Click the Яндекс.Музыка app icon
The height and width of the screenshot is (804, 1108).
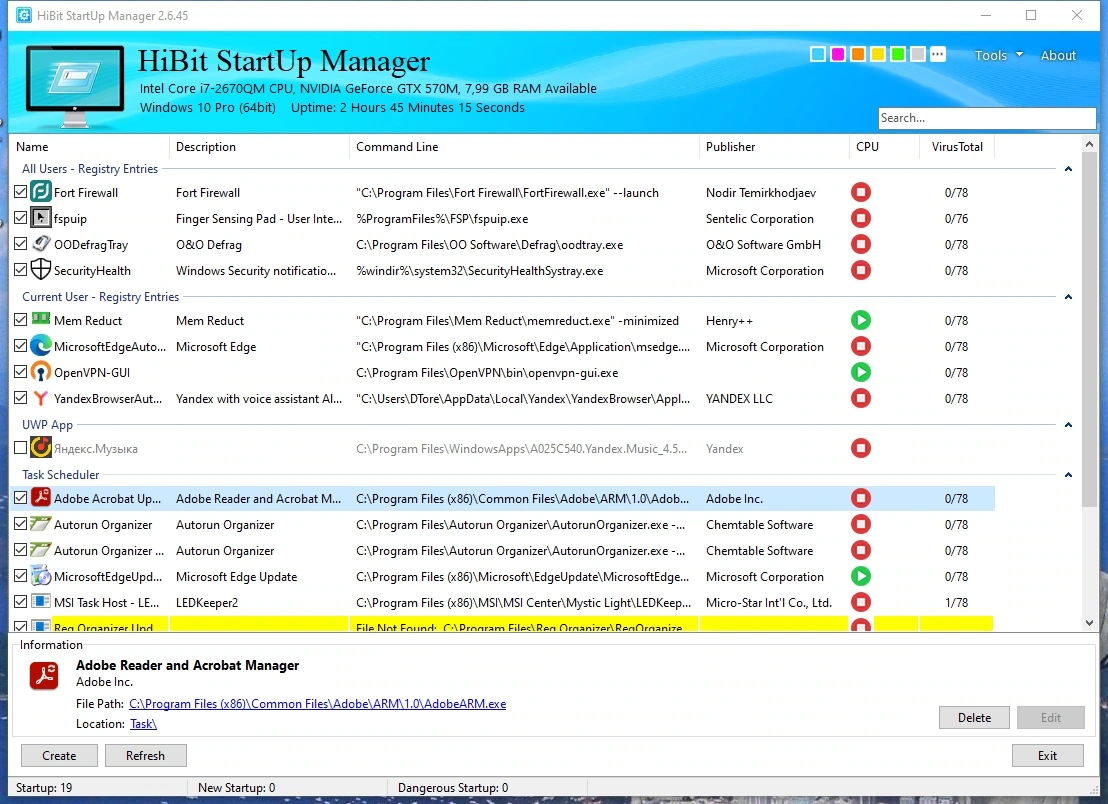pos(41,448)
